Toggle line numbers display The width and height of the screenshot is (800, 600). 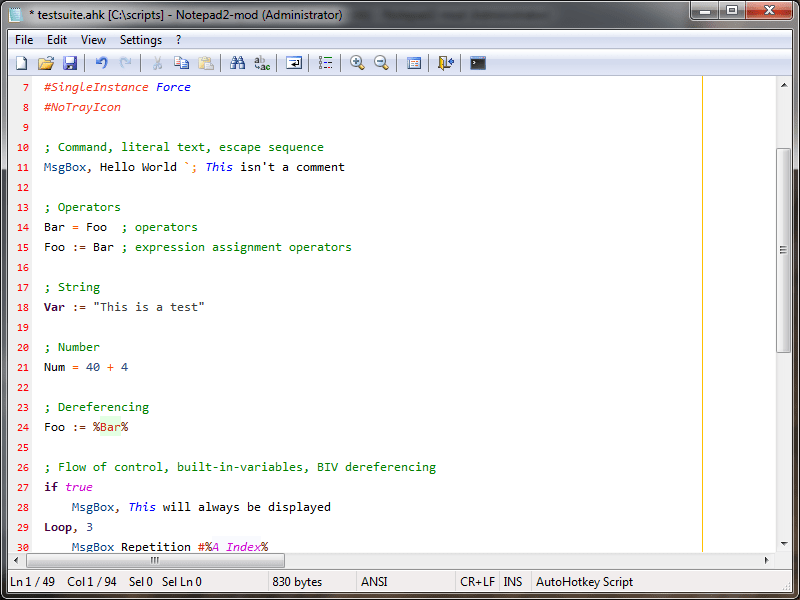[325, 62]
